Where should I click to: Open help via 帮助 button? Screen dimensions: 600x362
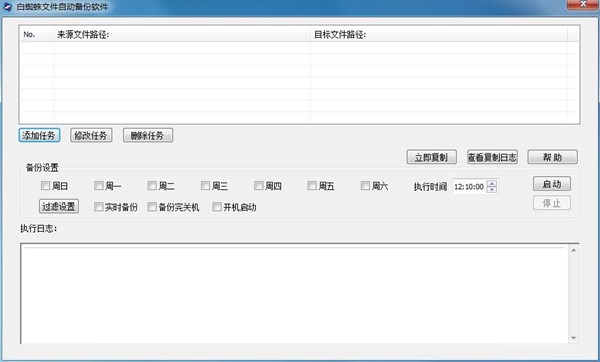(x=553, y=157)
